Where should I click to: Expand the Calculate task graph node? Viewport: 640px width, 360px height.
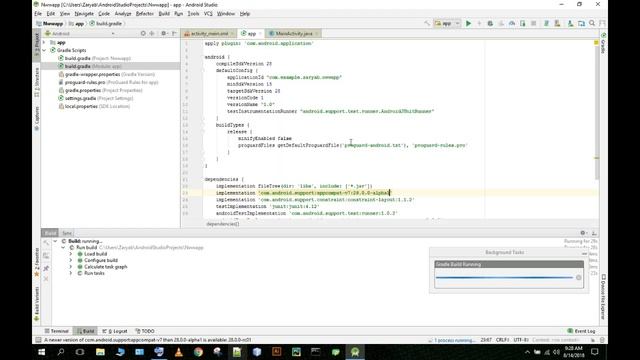(71, 267)
